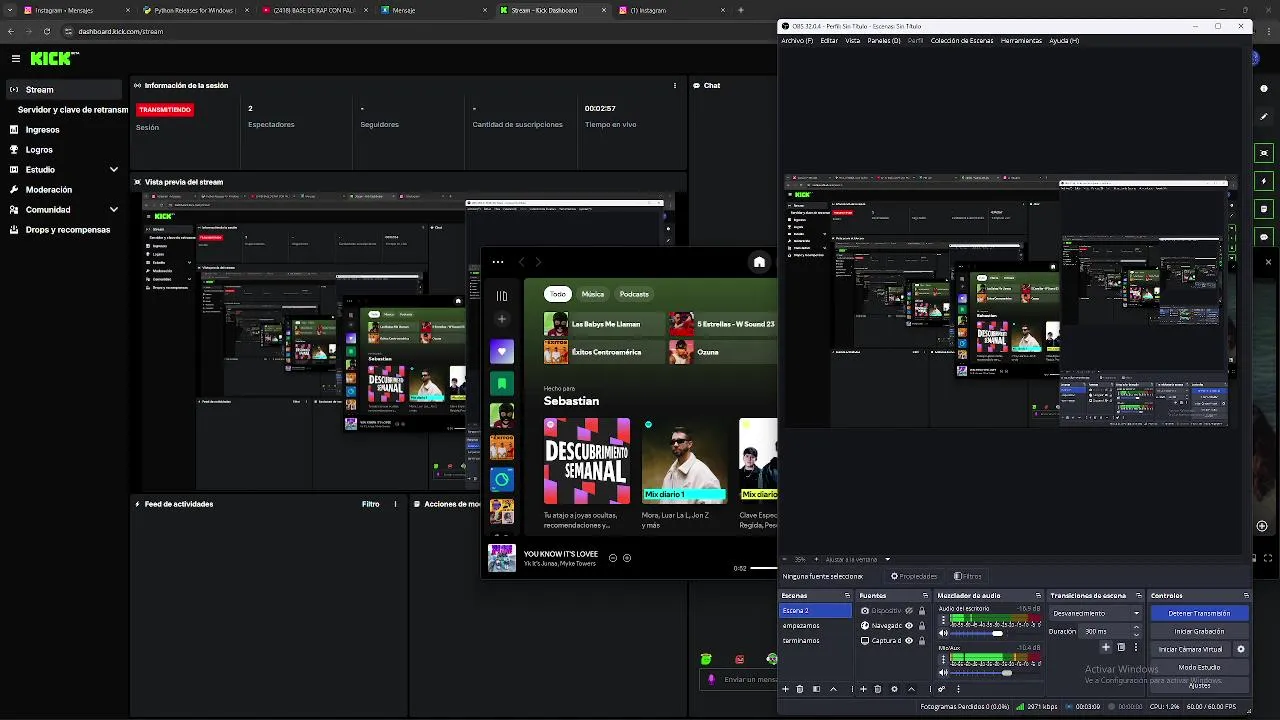The width and height of the screenshot is (1280, 720).
Task: Add a new source in Fuentes panel
Action: click(863, 689)
